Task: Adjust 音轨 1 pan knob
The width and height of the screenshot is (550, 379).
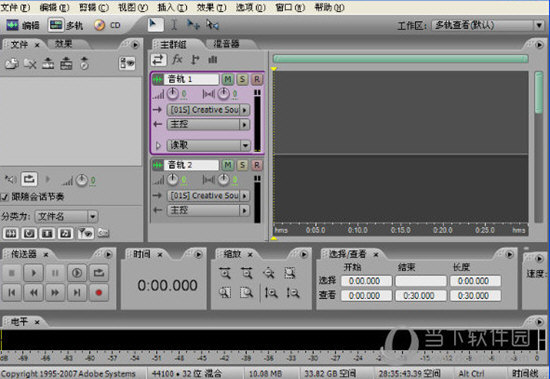Action: (x=223, y=94)
